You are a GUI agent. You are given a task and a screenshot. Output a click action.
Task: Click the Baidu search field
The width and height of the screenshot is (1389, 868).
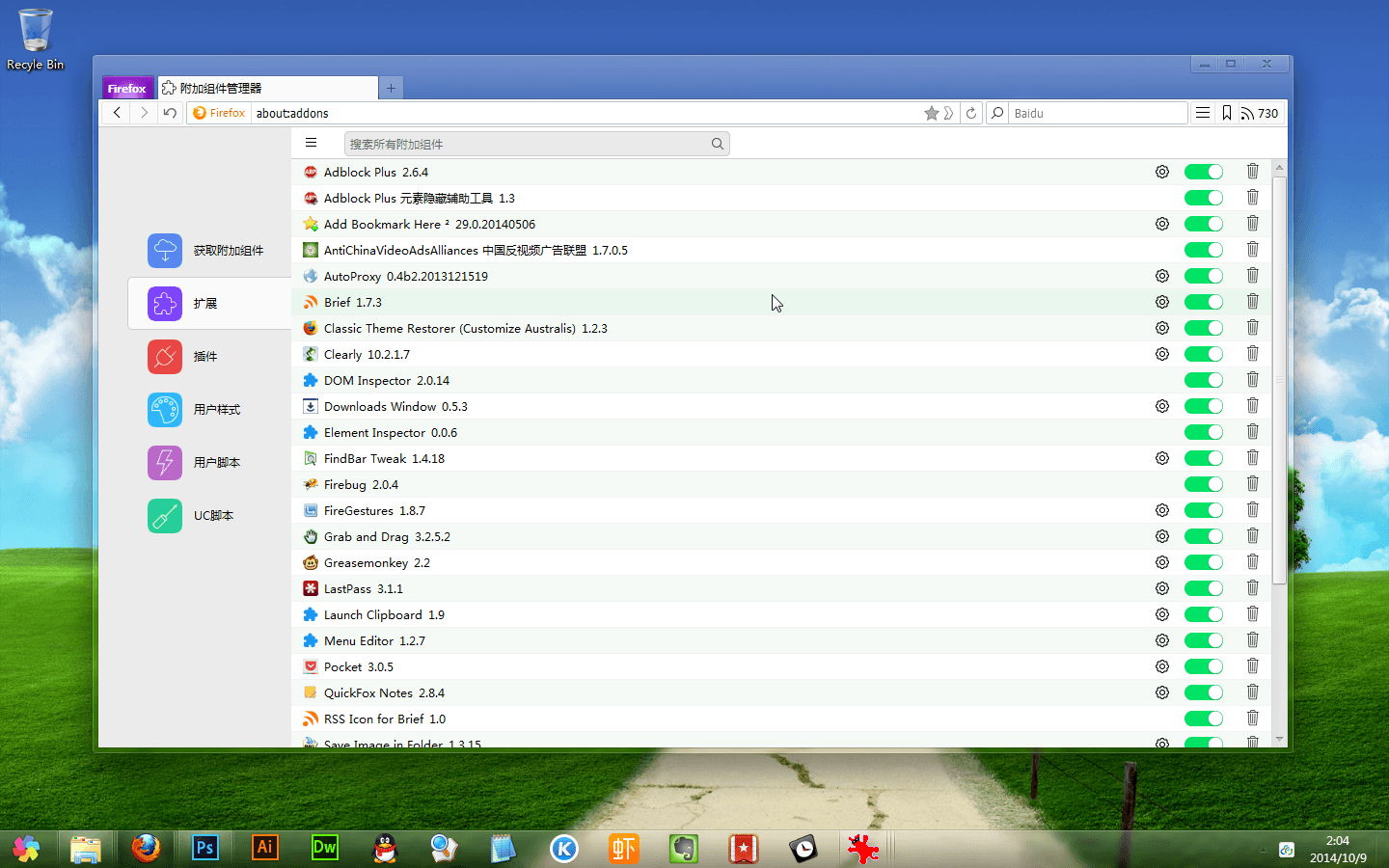point(1098,113)
